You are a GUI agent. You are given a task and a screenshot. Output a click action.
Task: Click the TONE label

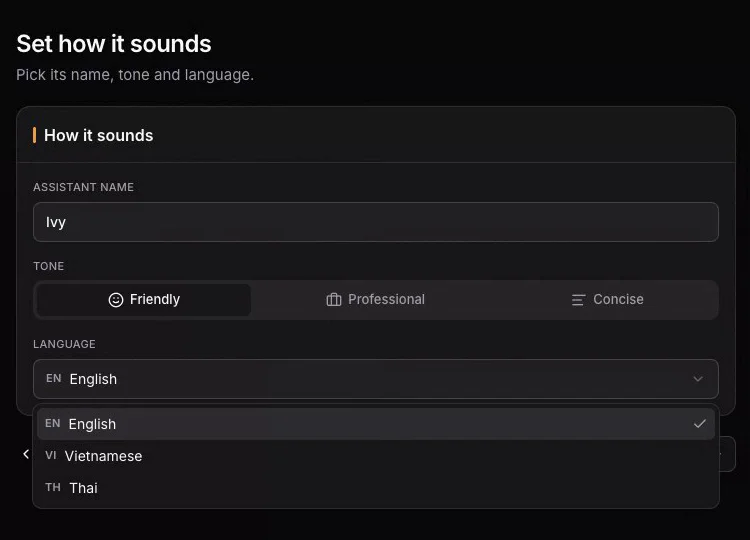pos(48,266)
